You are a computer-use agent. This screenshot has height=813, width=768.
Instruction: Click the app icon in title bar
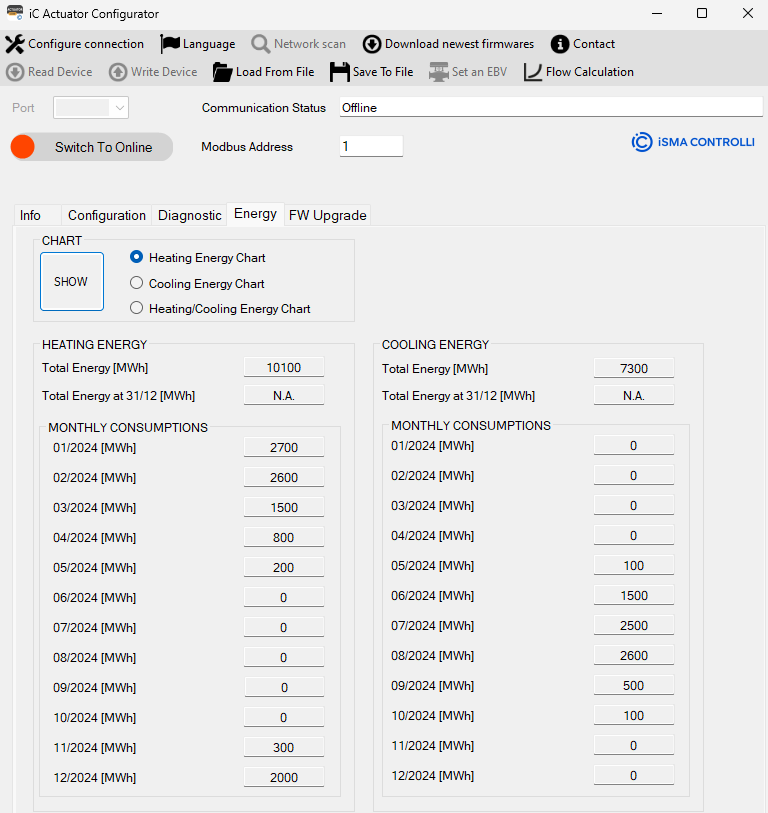point(15,13)
